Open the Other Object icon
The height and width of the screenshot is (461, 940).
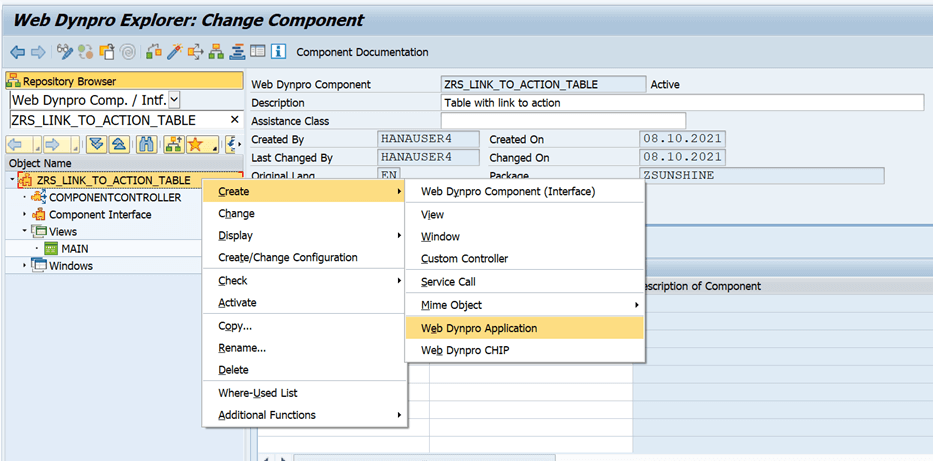(x=107, y=52)
